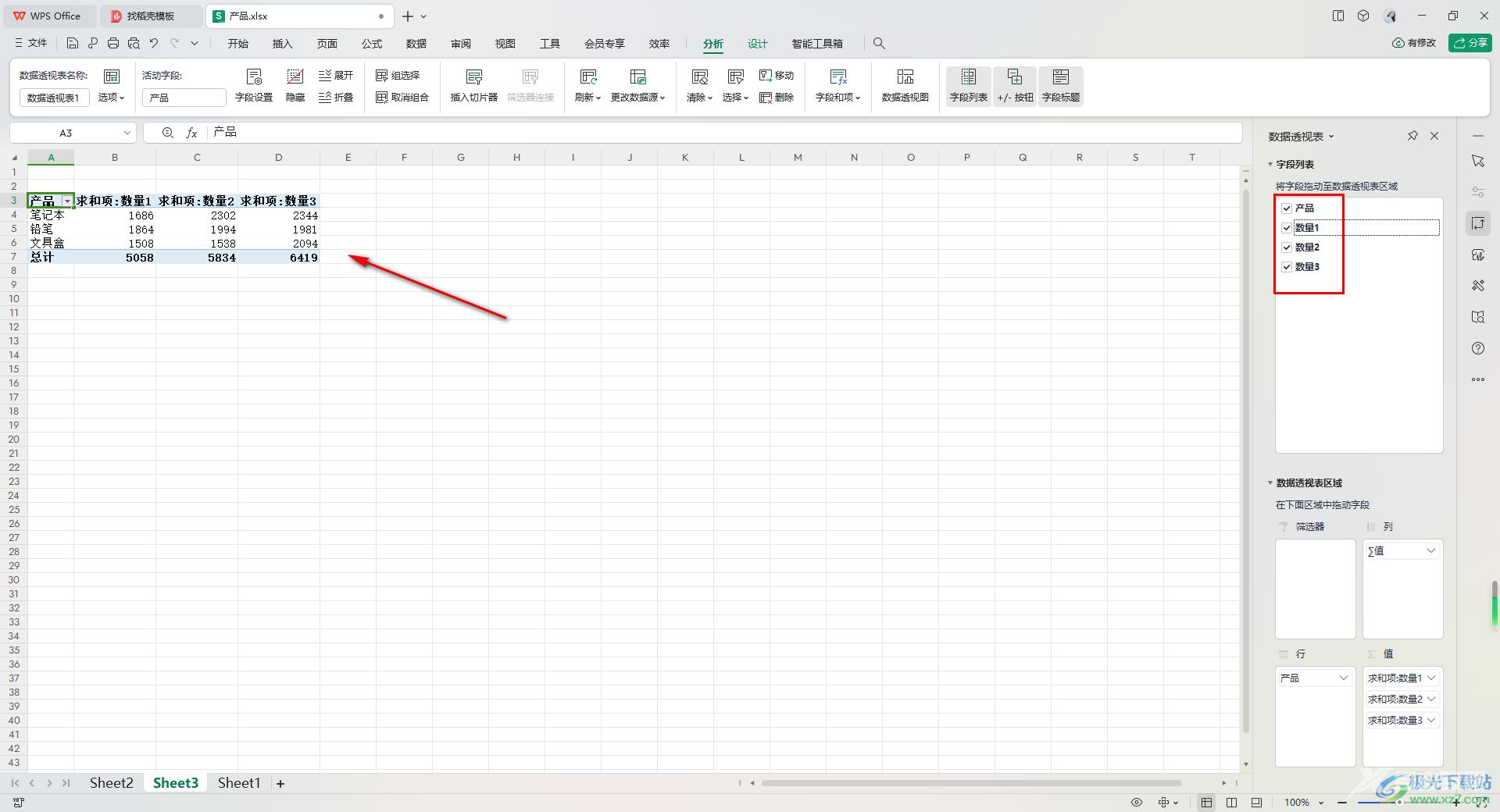The image size is (1500, 812).
Task: Select cell showing total 6419
Action: click(x=279, y=258)
